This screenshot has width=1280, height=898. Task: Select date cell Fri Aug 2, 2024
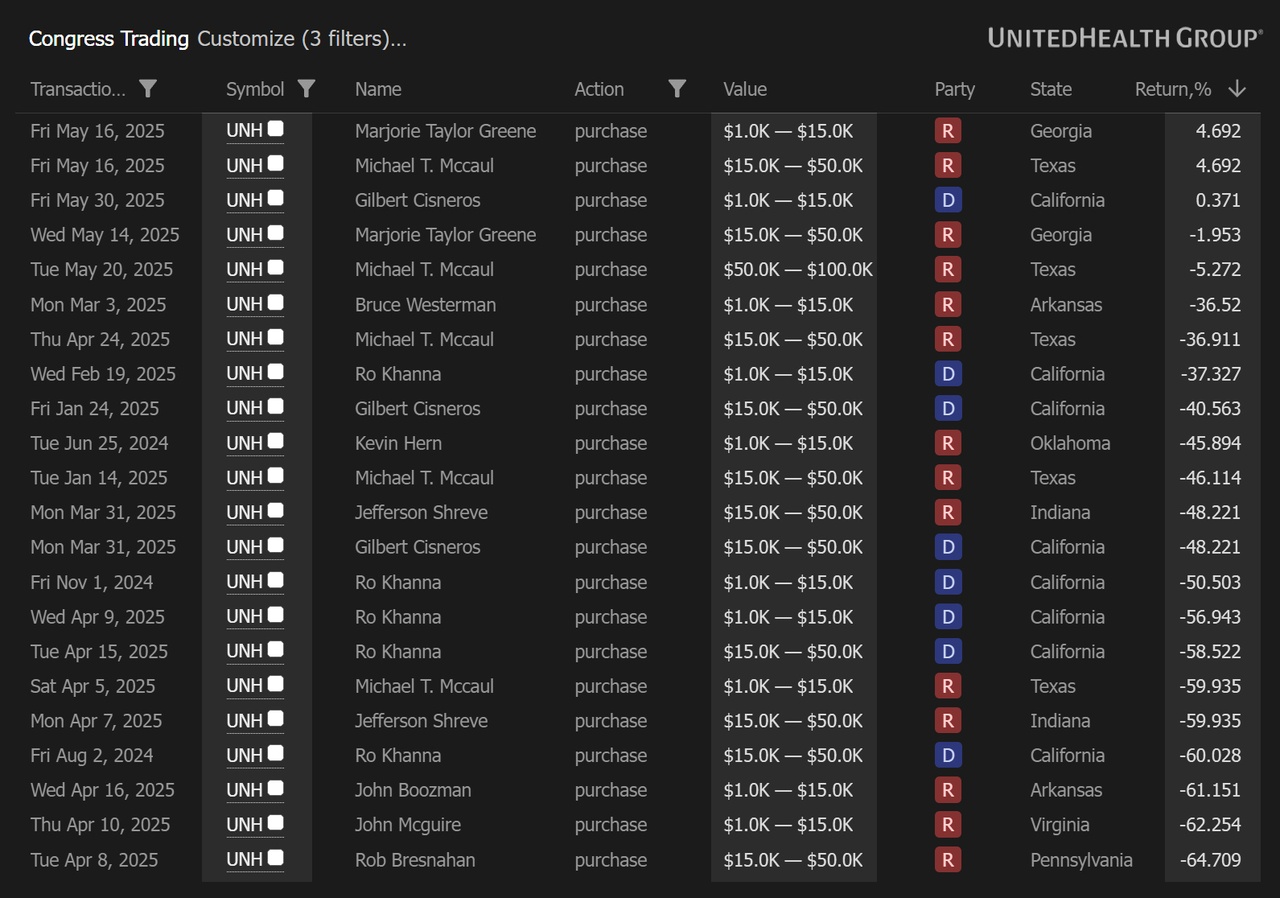pos(92,755)
